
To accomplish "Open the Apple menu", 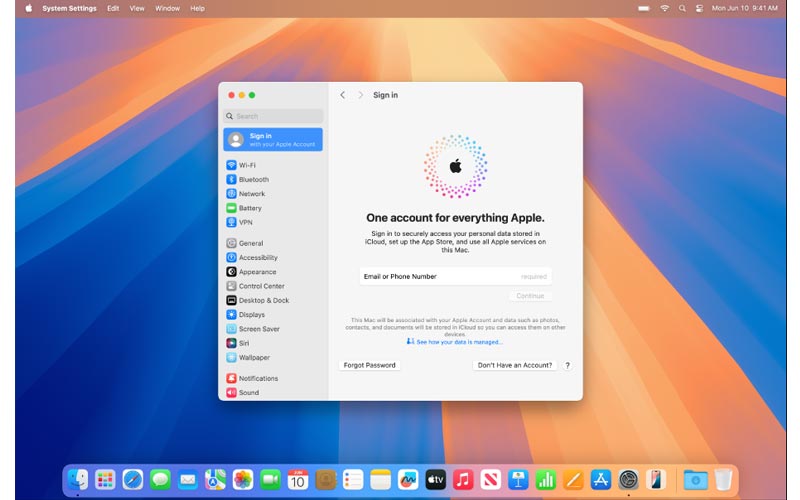I will pos(29,8).
